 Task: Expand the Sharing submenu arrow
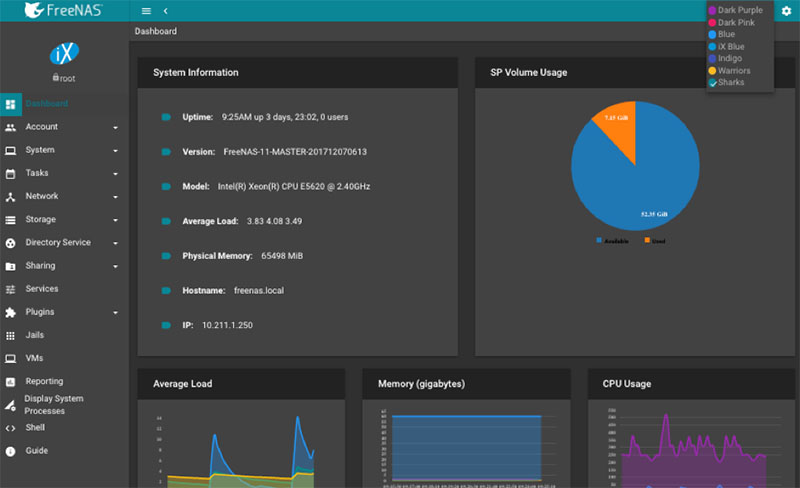coord(116,267)
